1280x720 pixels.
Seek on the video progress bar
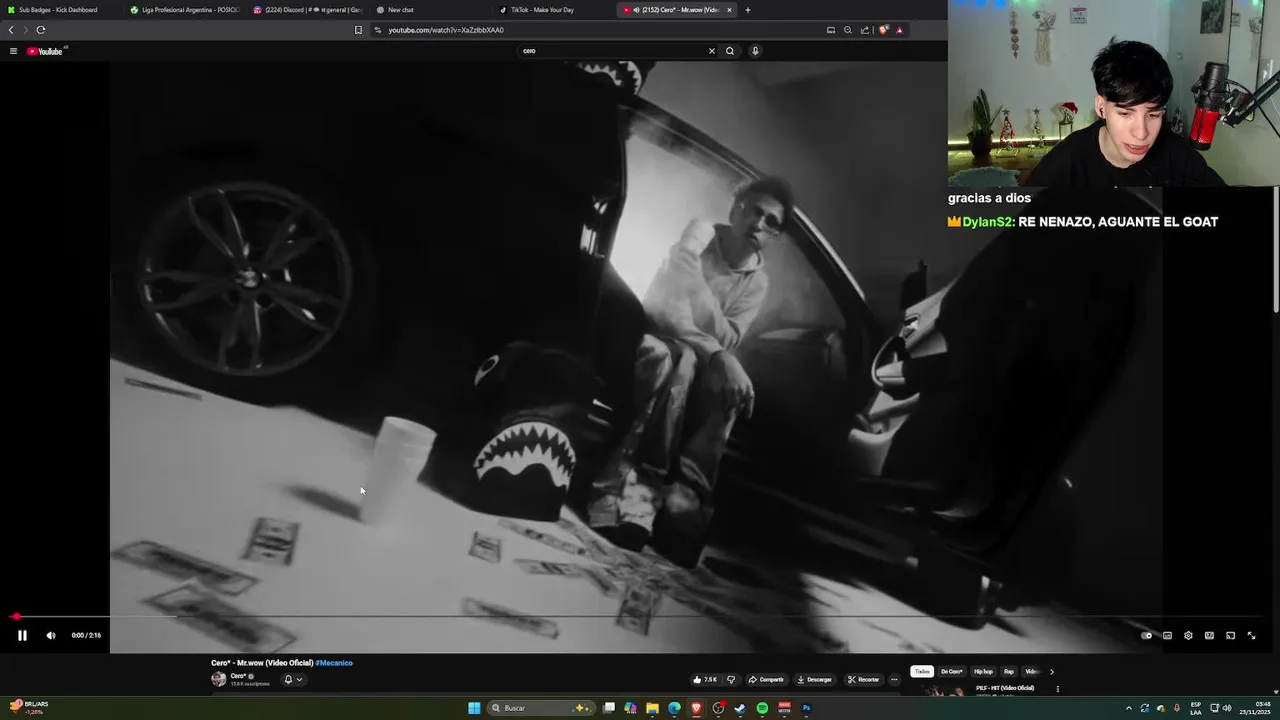(x=640, y=617)
